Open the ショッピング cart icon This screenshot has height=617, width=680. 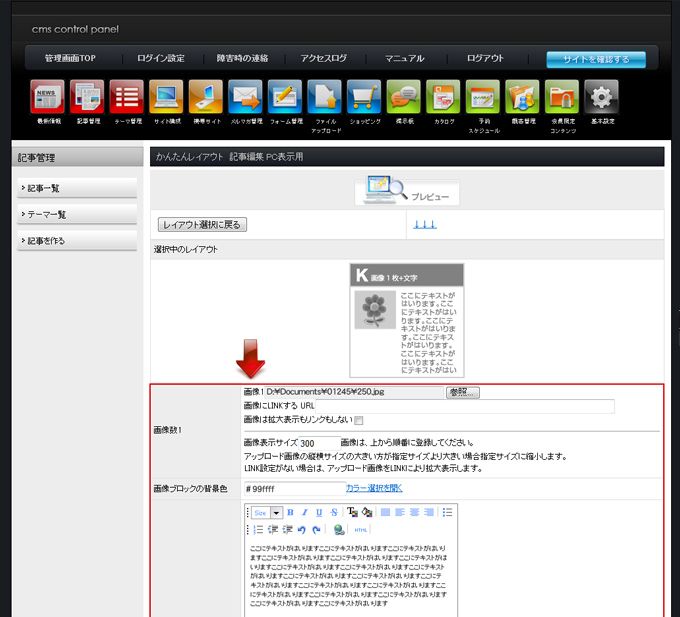coord(364,98)
